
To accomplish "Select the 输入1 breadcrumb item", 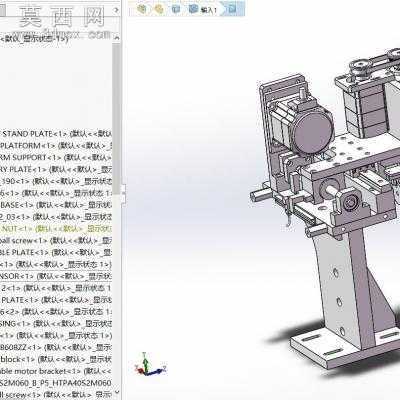I will click(x=203, y=9).
